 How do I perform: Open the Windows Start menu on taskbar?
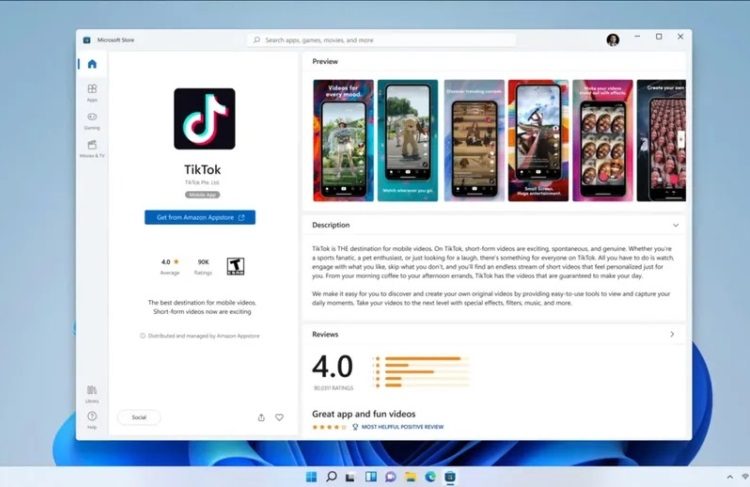click(x=311, y=477)
